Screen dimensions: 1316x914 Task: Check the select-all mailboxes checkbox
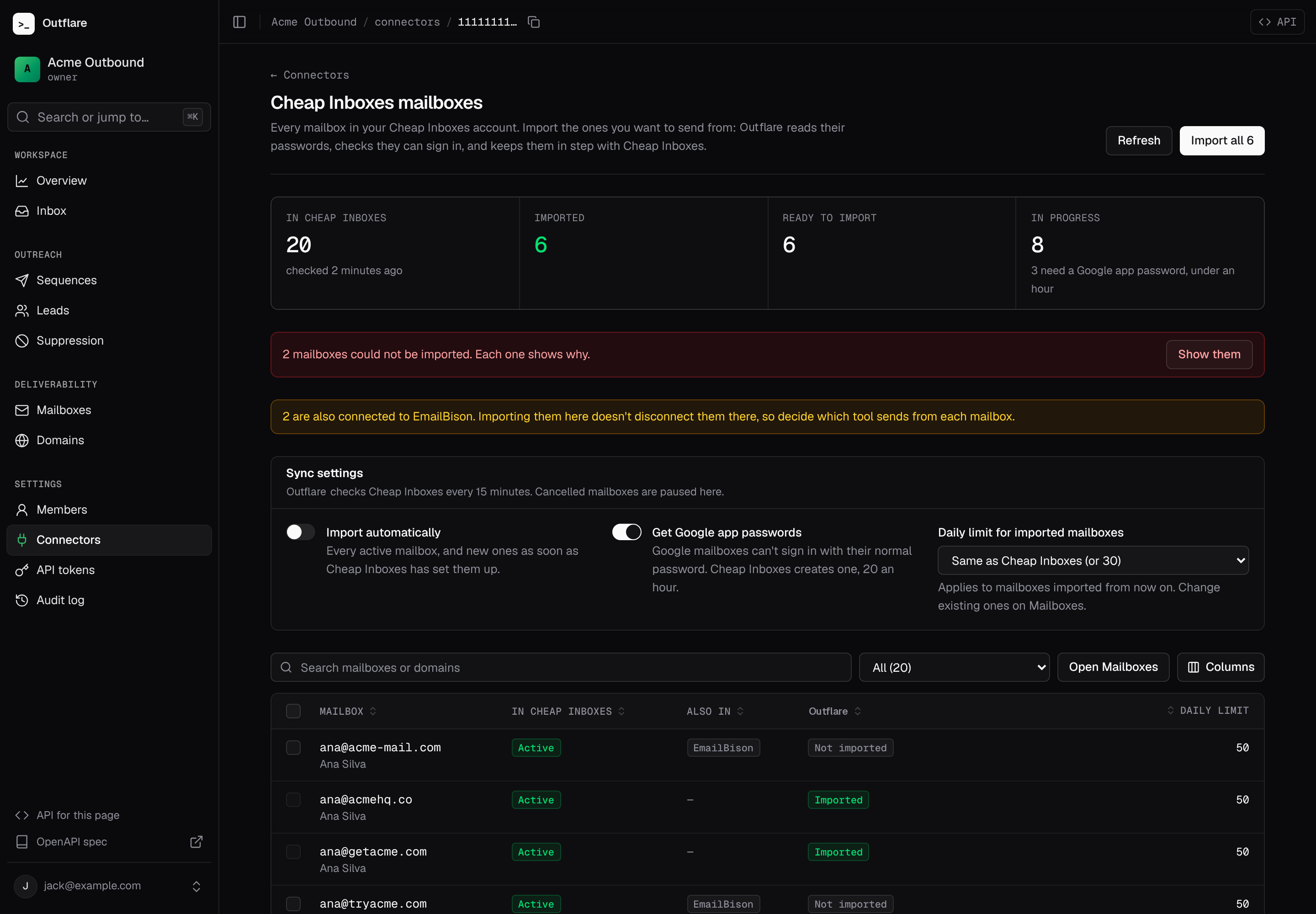coord(293,711)
